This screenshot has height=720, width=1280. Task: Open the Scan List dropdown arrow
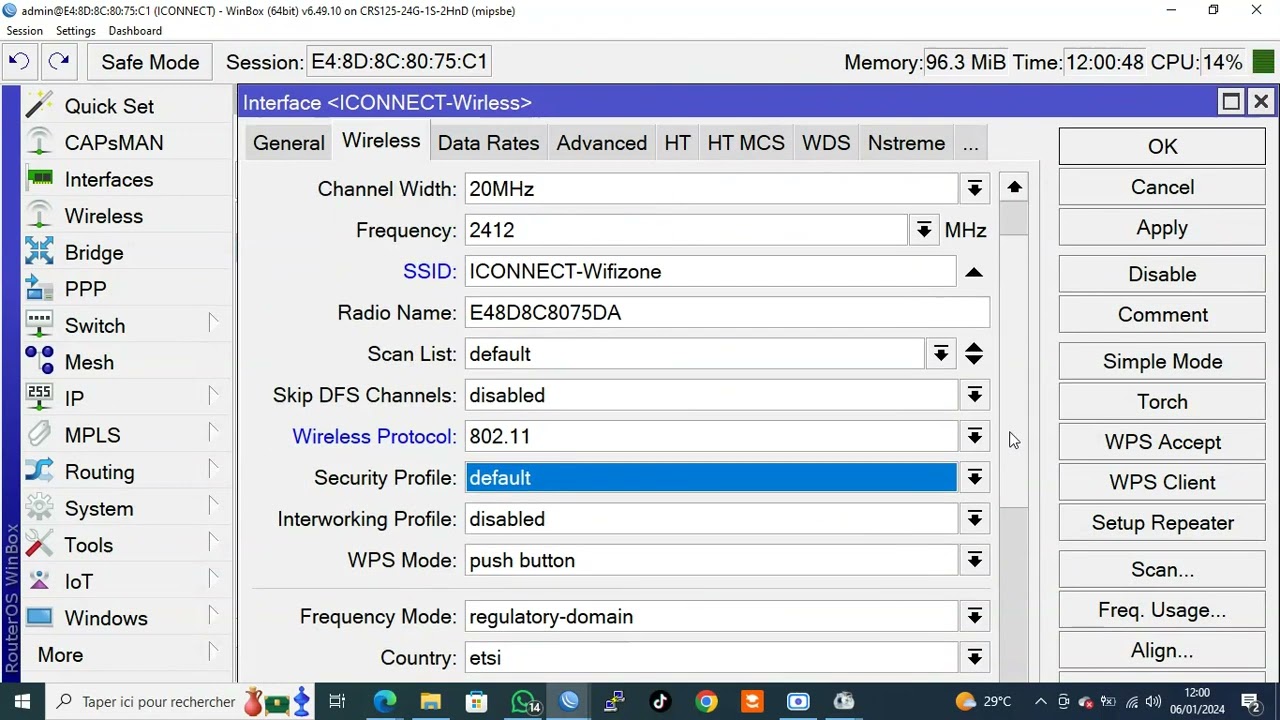pyautogui.click(x=940, y=354)
